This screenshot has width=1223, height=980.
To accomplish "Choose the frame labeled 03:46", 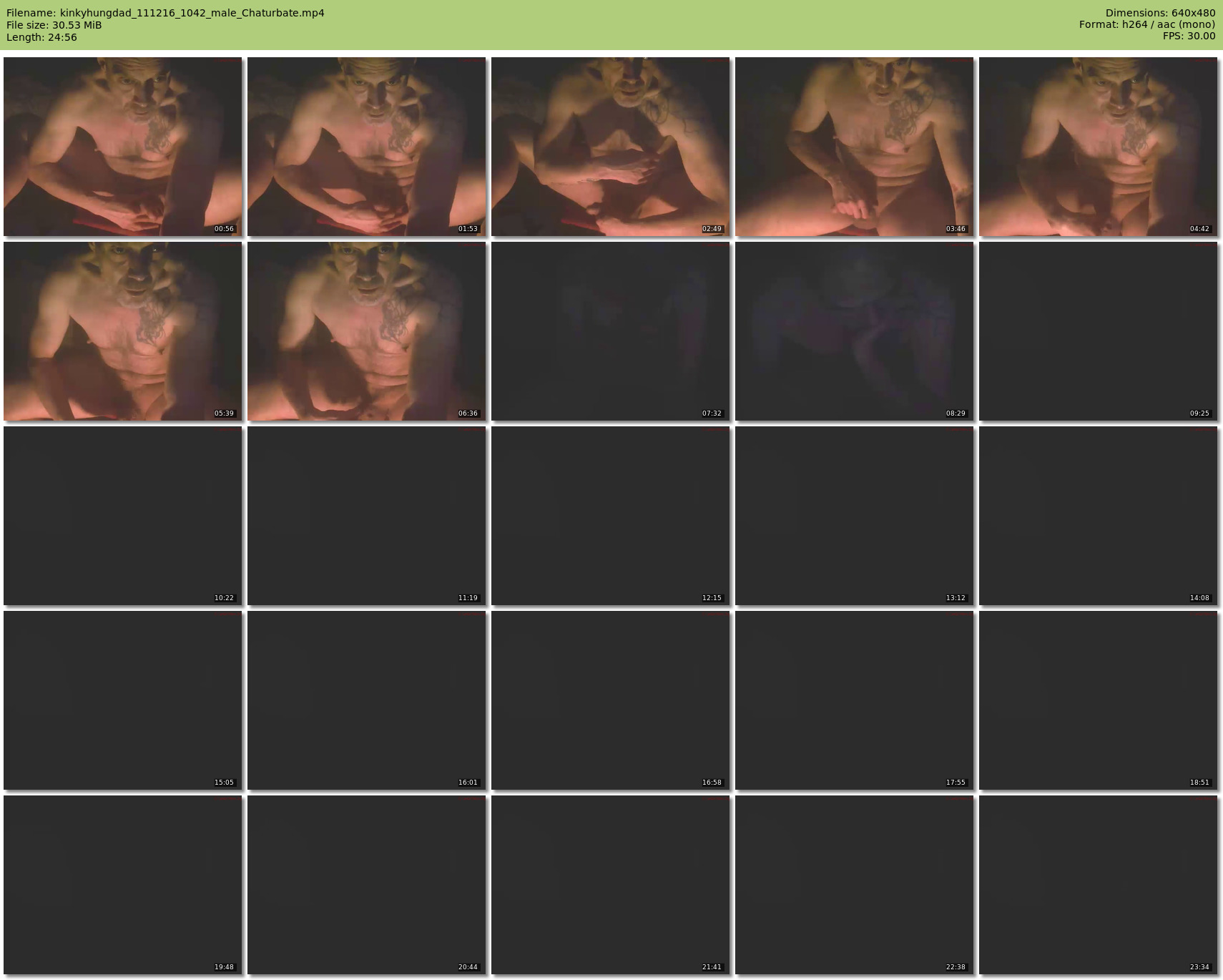I will 854,147.
